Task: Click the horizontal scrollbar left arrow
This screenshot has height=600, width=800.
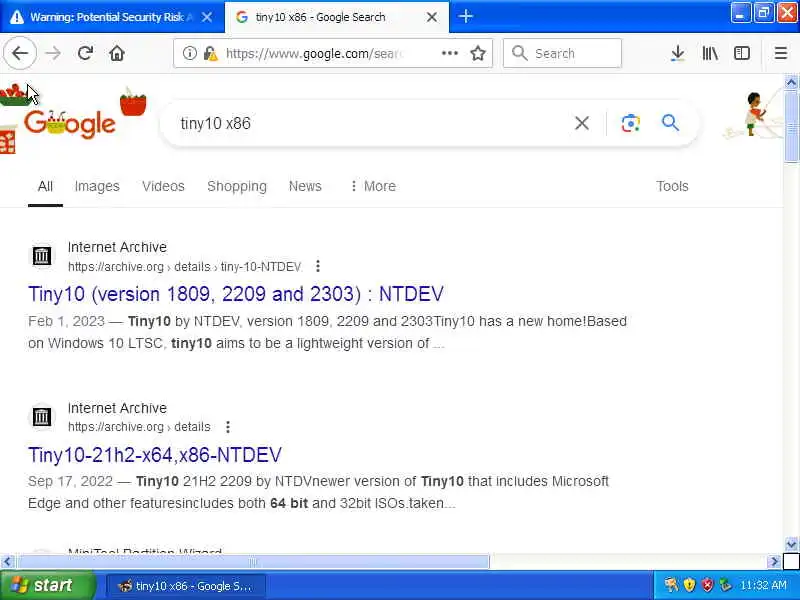Action: point(7,562)
